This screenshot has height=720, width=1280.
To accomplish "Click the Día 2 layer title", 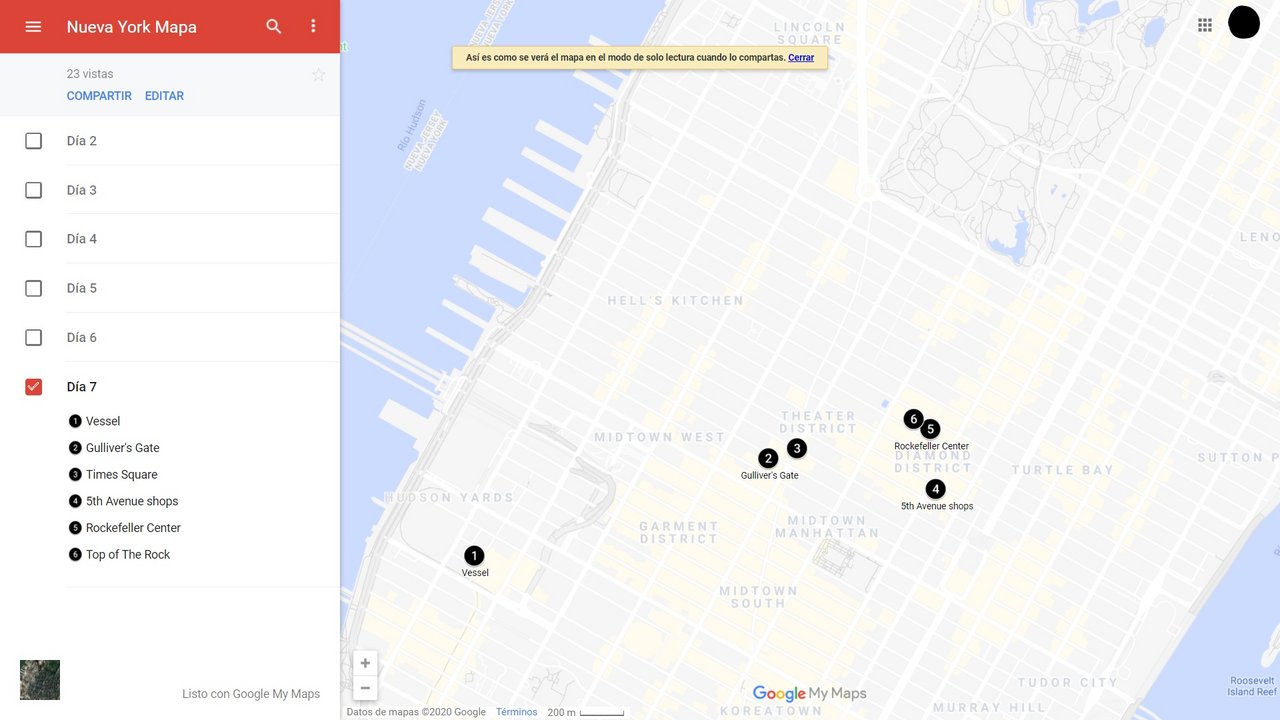I will coord(82,141).
